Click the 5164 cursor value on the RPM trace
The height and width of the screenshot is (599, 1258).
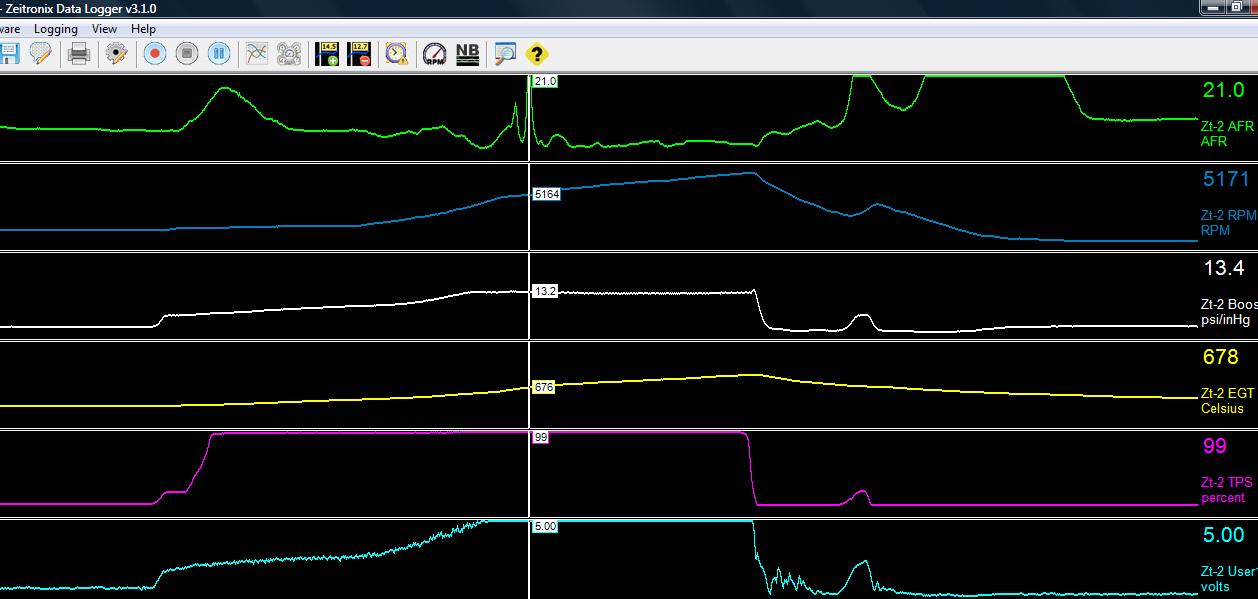[x=545, y=196]
